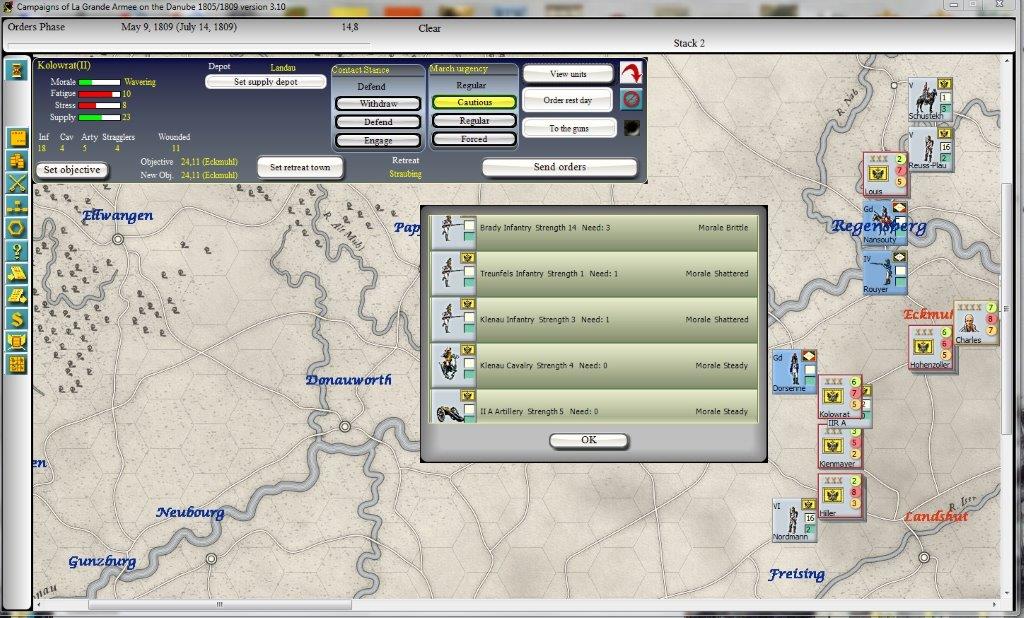Select the crossed swords battle icon
Image resolution: width=1024 pixels, height=618 pixels.
17,184
